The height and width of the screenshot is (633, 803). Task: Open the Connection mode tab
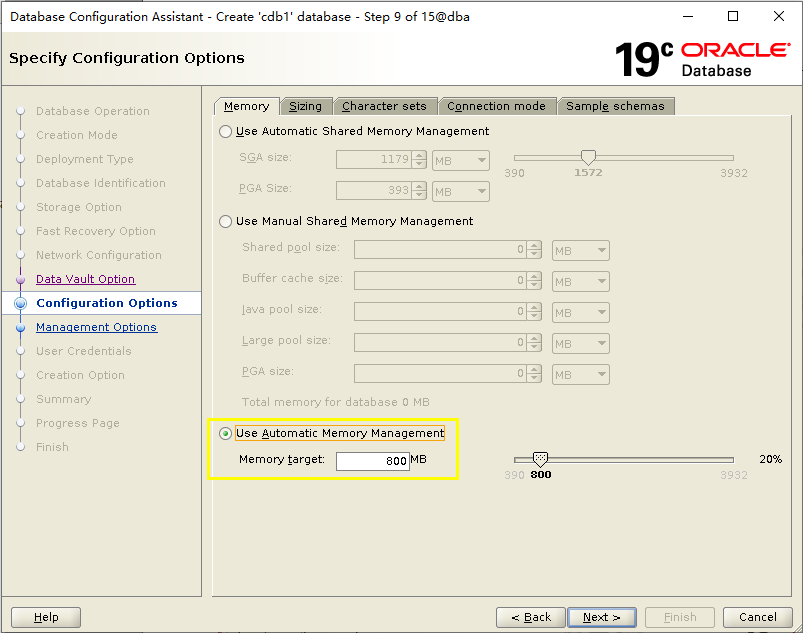point(496,106)
